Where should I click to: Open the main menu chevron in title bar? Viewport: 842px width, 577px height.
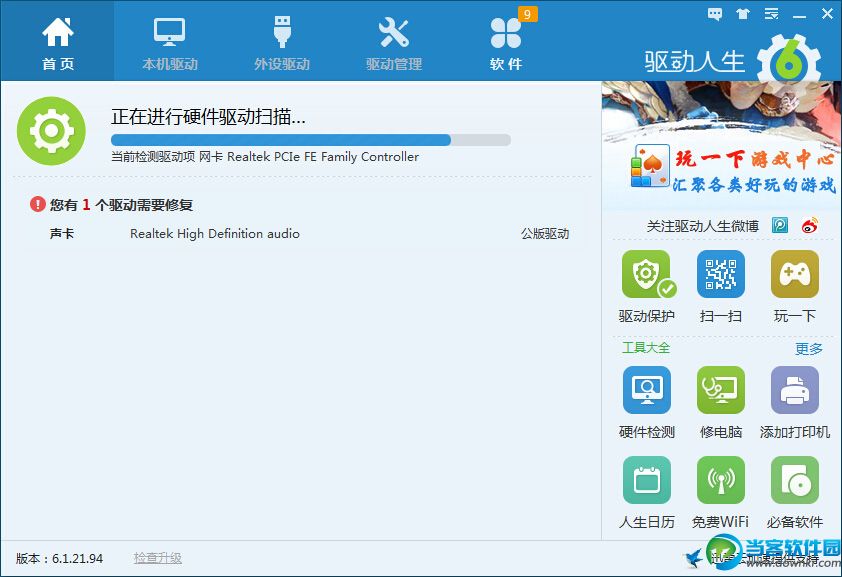pos(770,14)
